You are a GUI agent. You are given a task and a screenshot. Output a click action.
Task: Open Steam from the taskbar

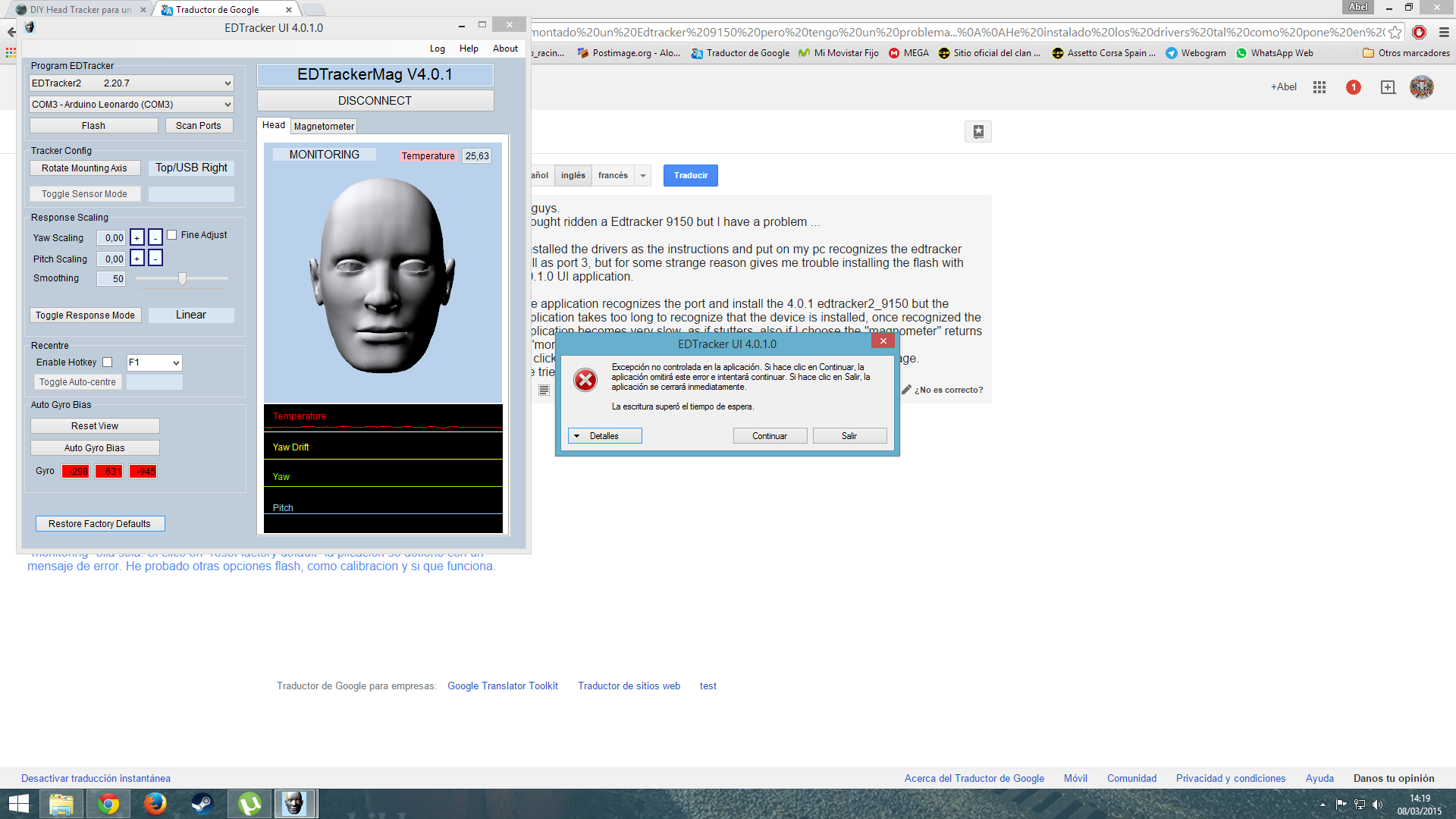(x=202, y=804)
